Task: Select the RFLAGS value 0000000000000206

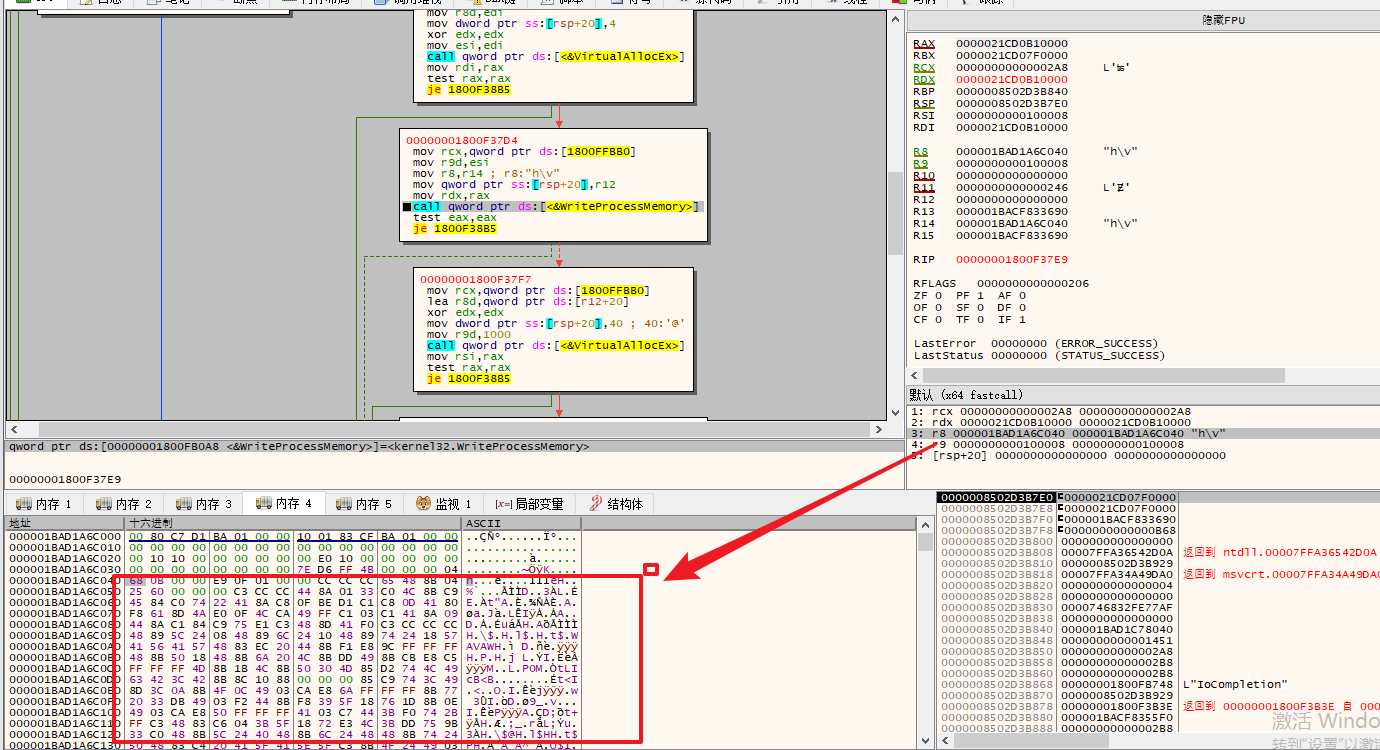Action: (1032, 284)
